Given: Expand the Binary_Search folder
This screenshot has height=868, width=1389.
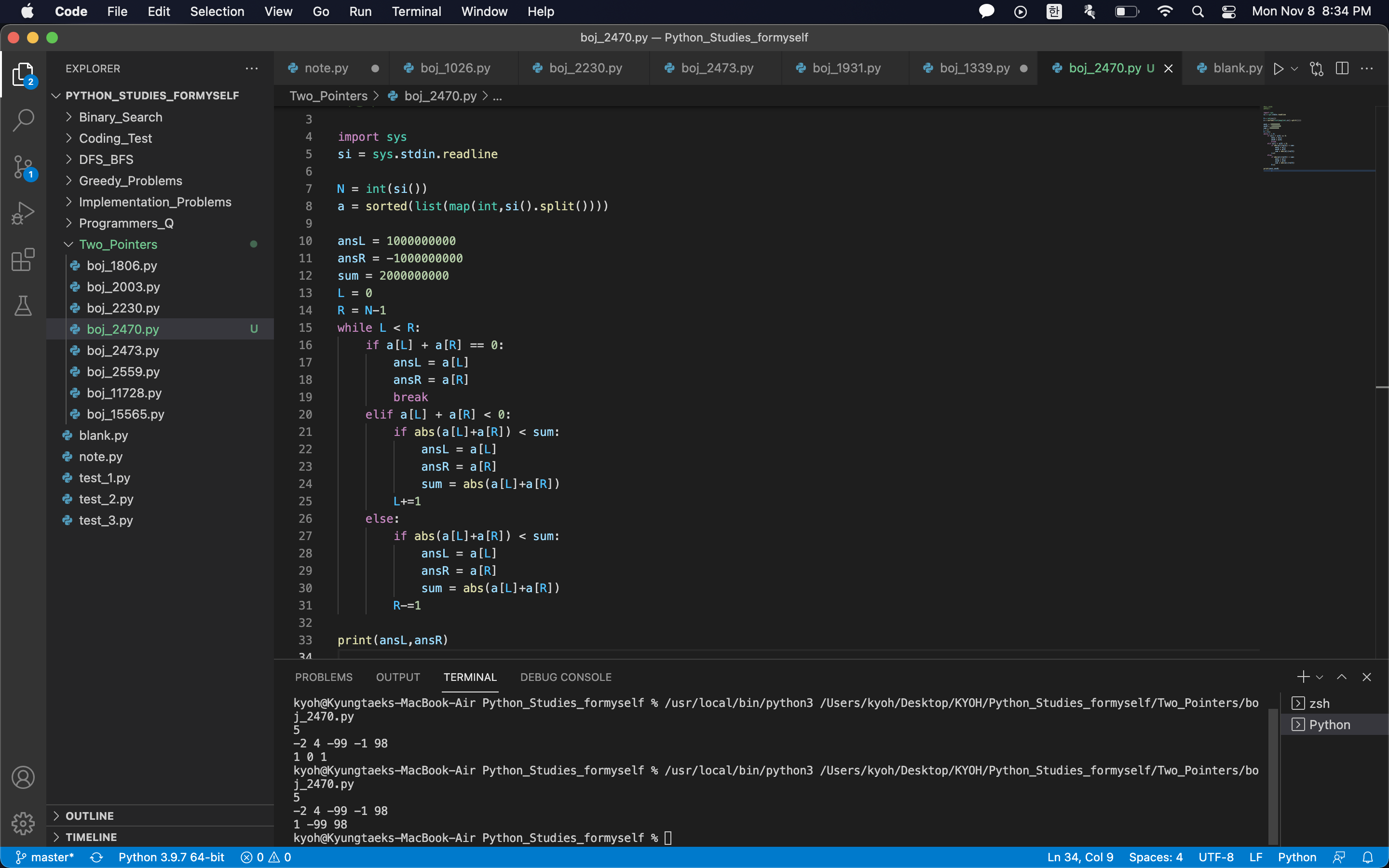Looking at the screenshot, I should tap(121, 117).
